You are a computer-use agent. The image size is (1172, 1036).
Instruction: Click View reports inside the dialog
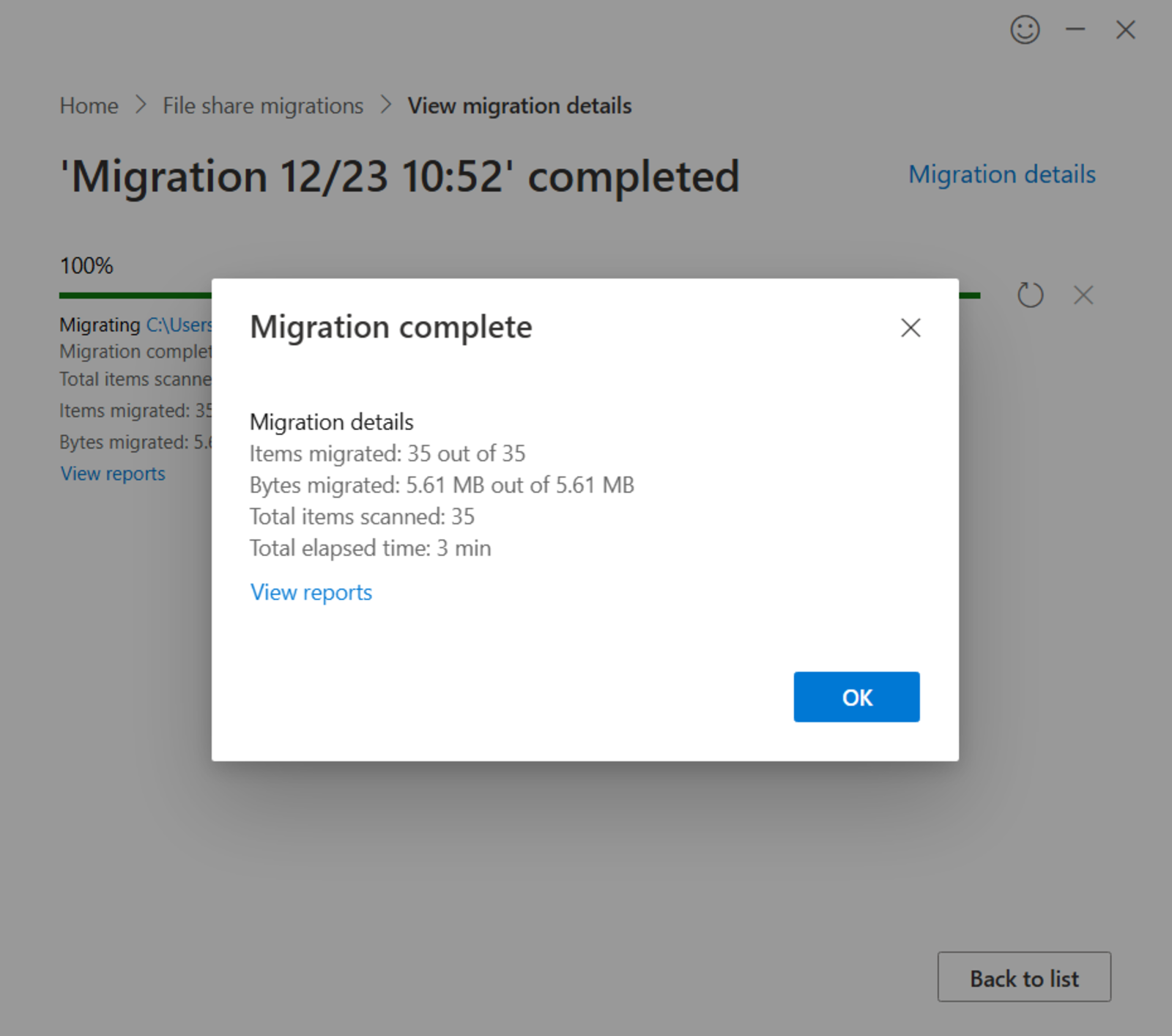coord(311,592)
